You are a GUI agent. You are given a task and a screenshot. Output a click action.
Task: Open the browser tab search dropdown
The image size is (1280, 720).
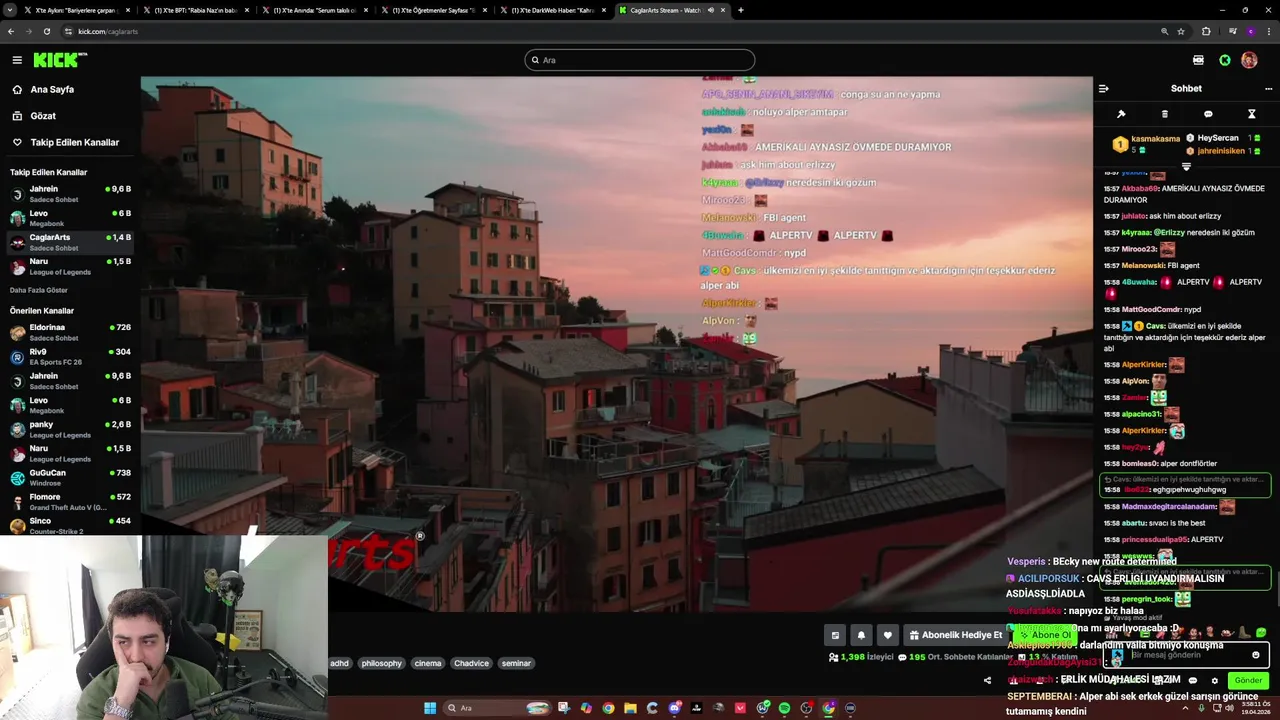(x=11, y=10)
